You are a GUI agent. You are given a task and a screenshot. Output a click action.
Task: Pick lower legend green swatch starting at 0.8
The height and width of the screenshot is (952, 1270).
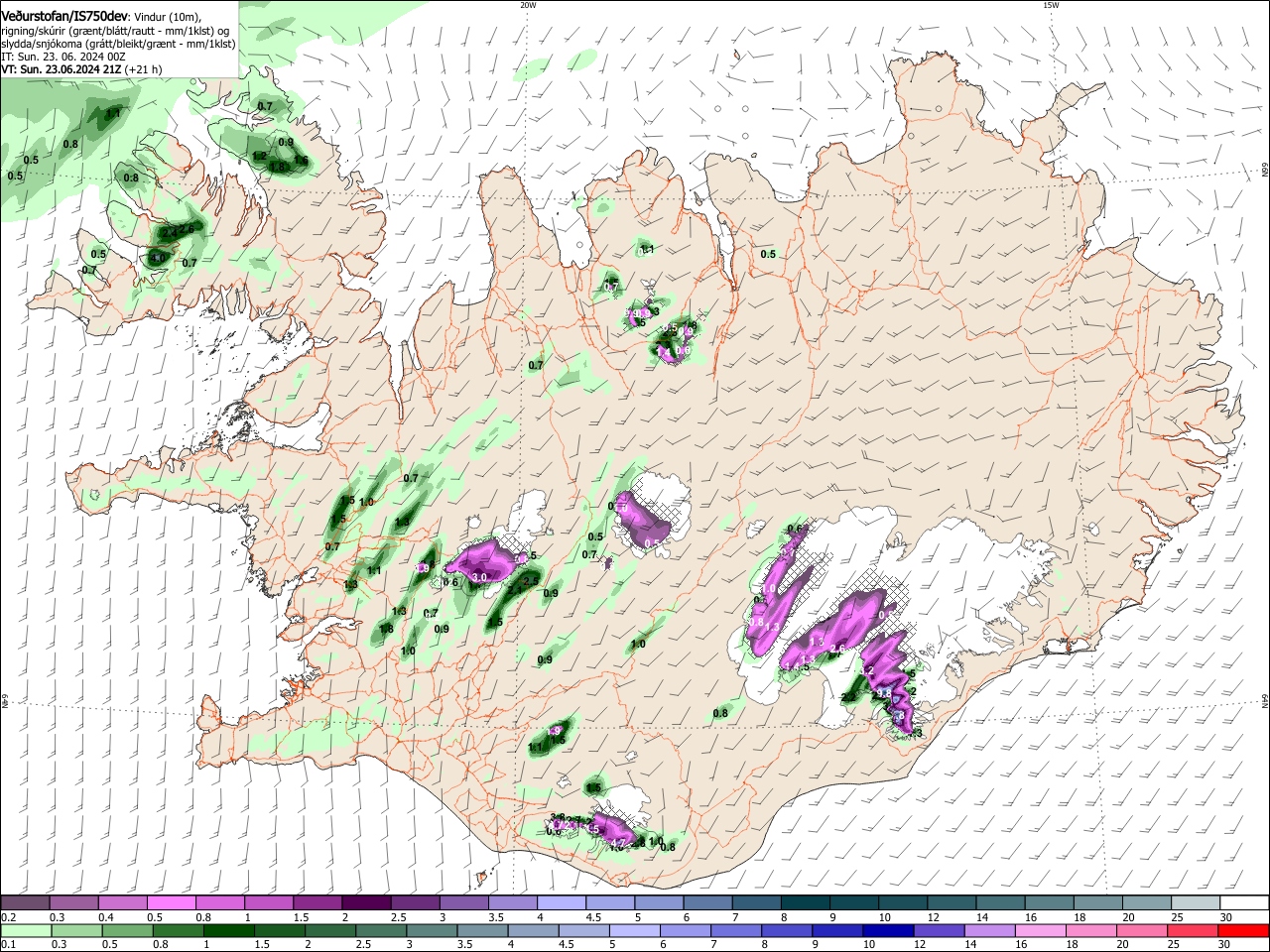(x=178, y=930)
